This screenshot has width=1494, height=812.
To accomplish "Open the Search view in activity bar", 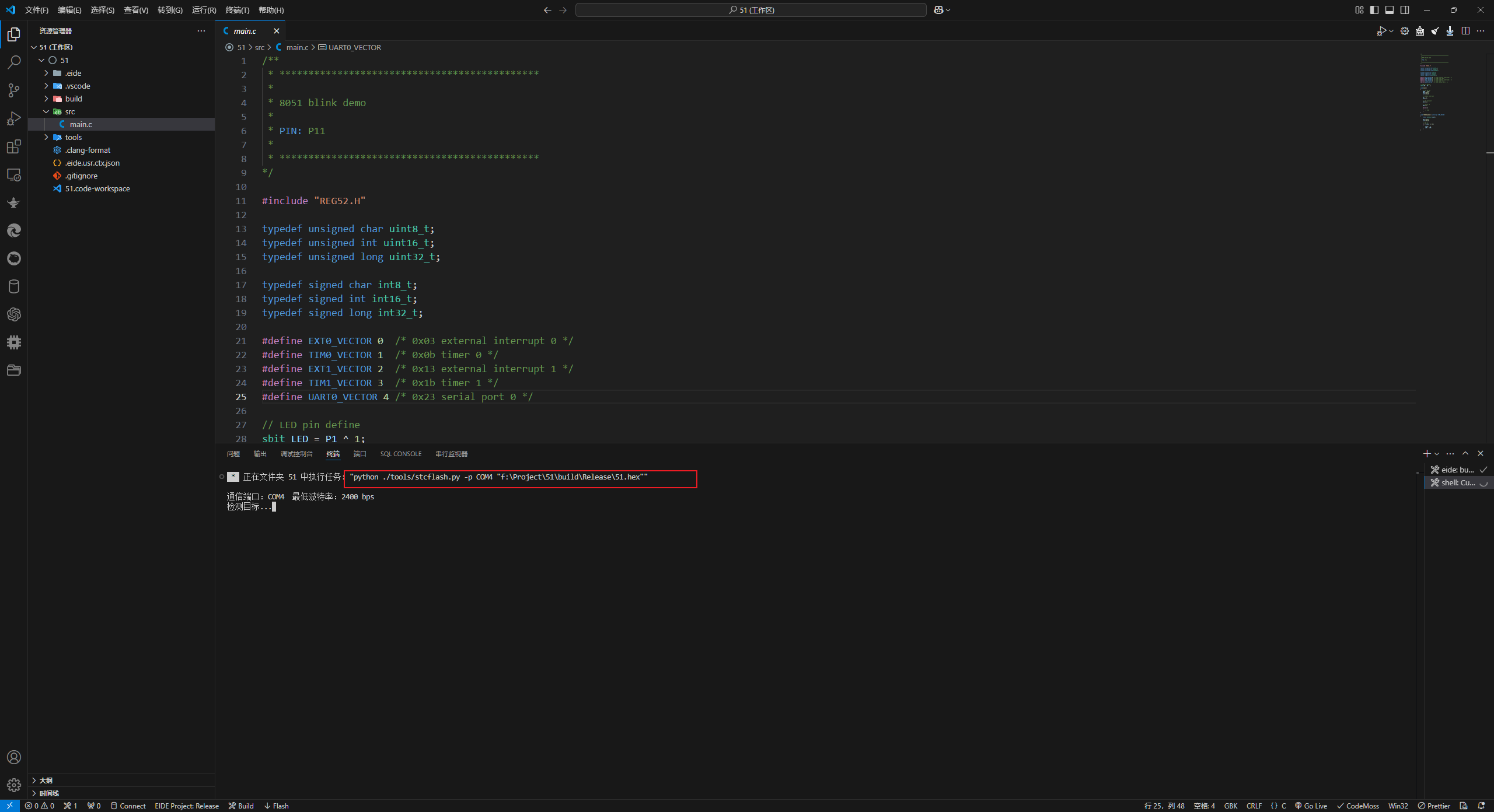I will [14, 62].
